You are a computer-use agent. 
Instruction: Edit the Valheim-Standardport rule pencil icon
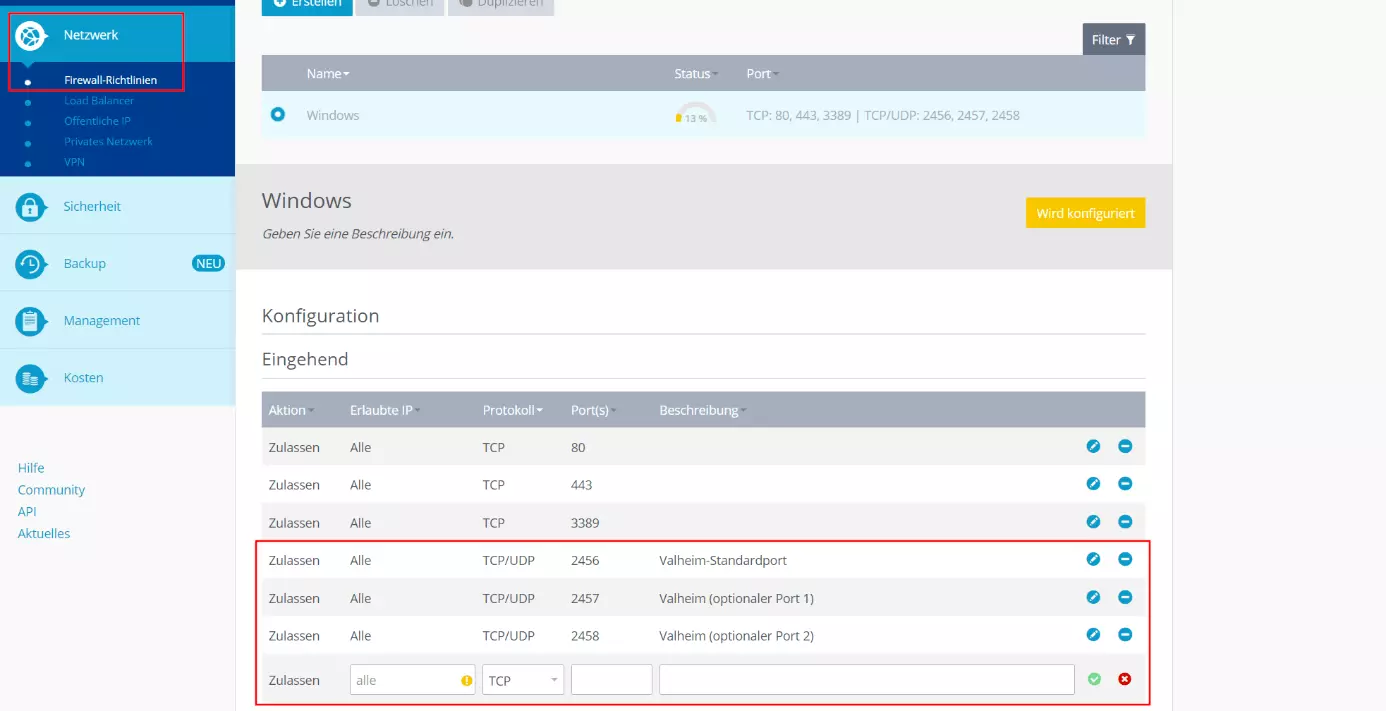(1093, 560)
